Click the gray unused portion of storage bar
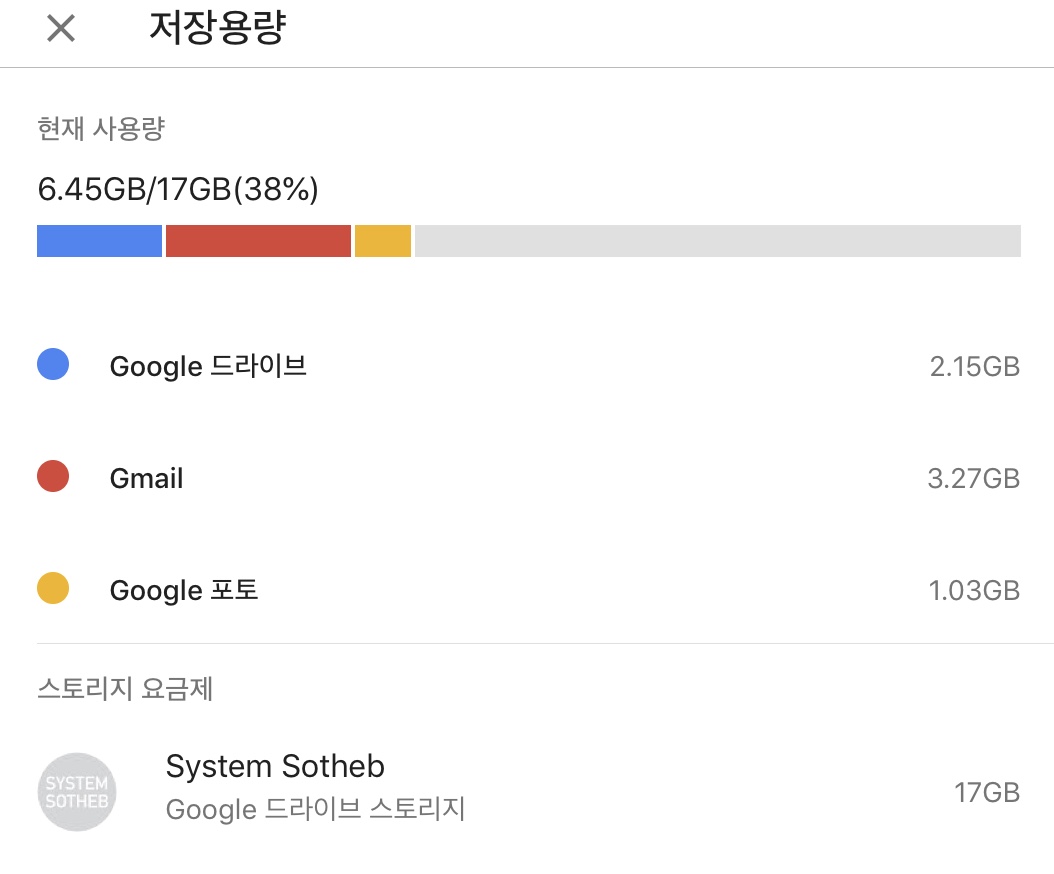1054x874 pixels. 718,241
